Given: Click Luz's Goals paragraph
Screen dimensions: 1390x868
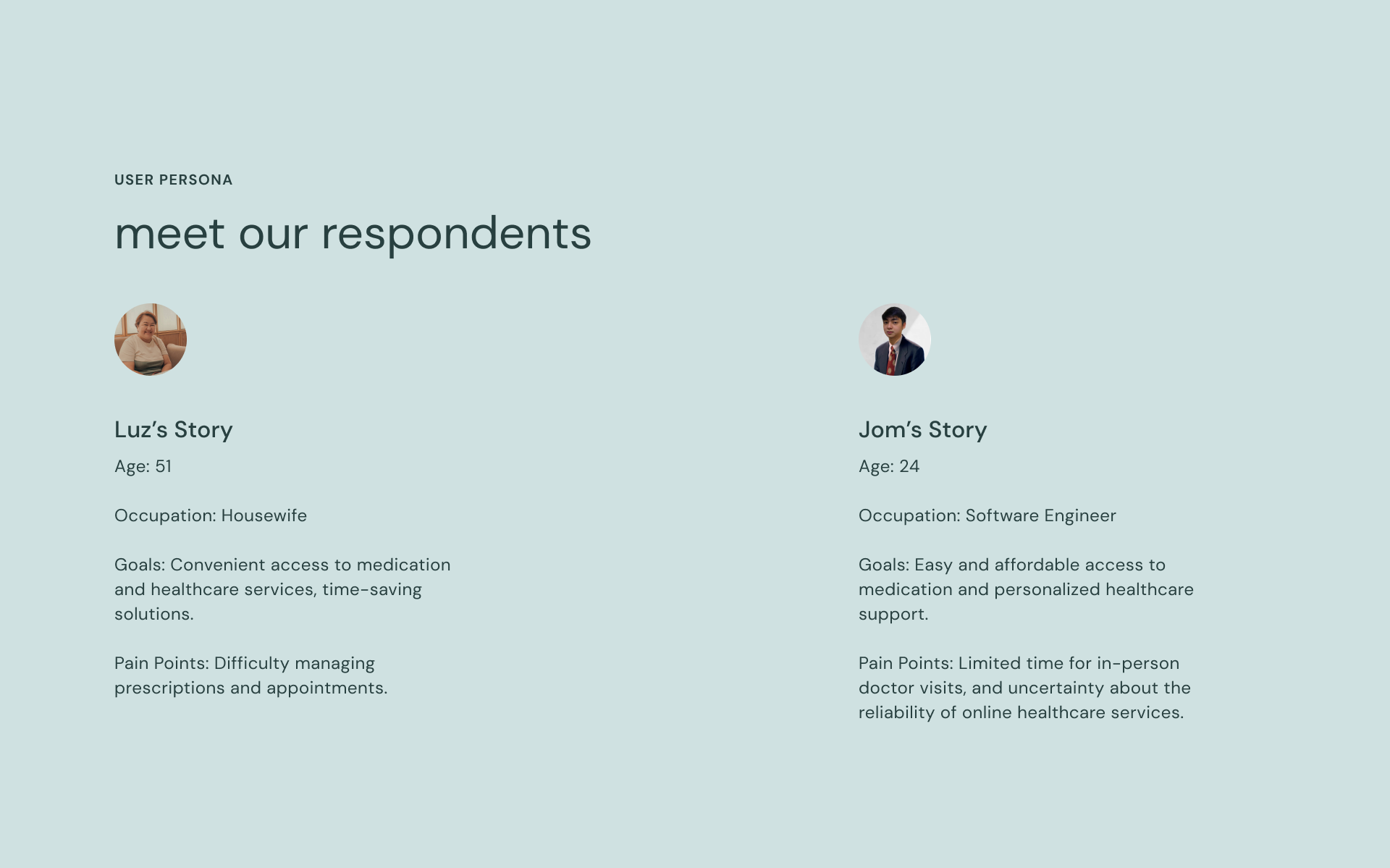Looking at the screenshot, I should (x=282, y=589).
